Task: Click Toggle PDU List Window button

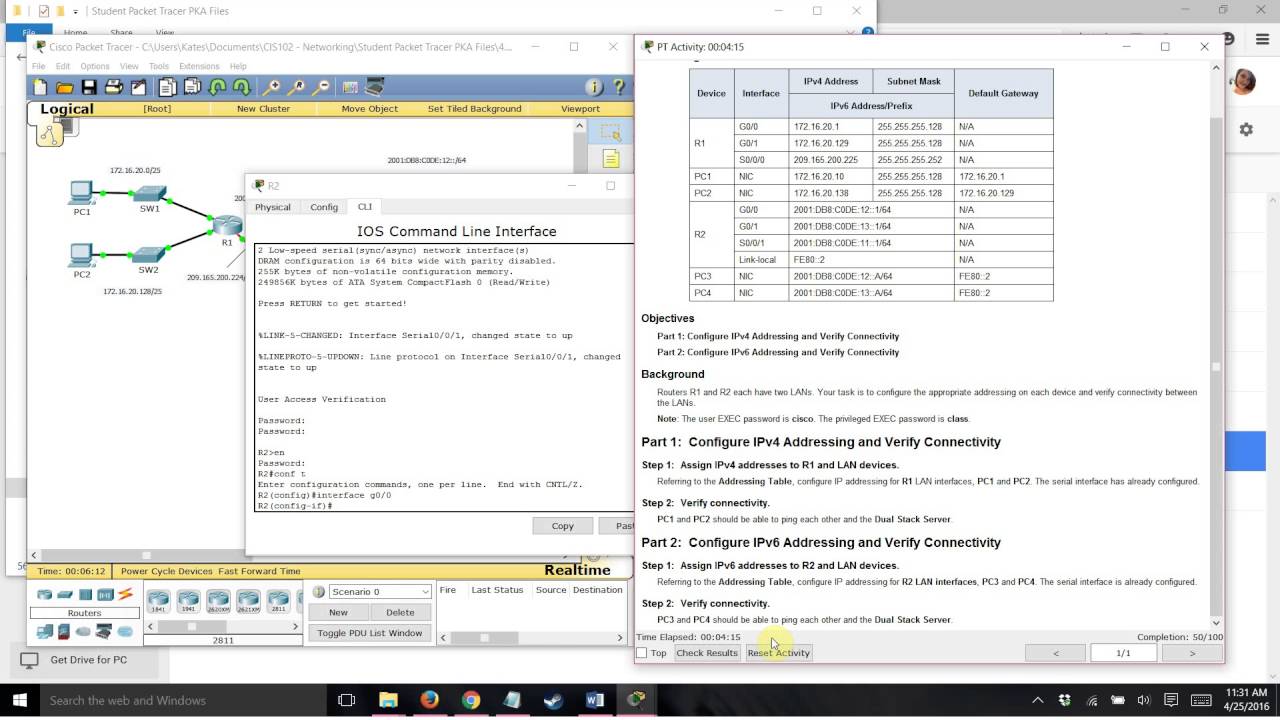Action: coord(370,633)
